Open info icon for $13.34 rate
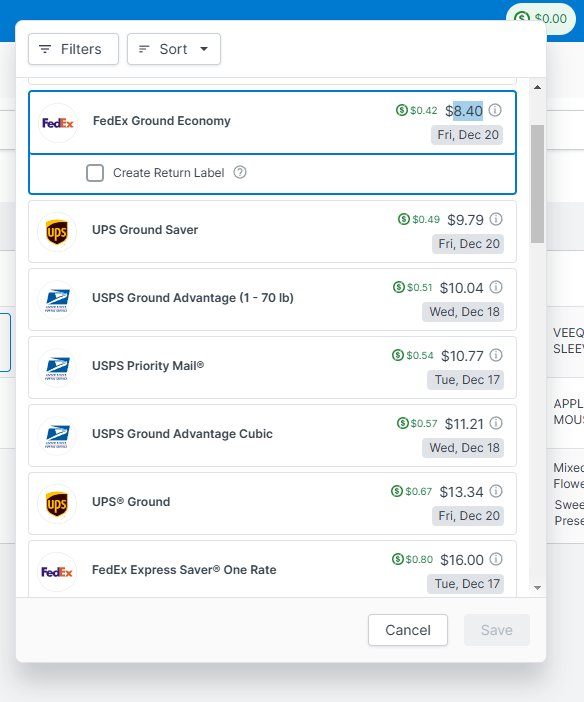The height and width of the screenshot is (702, 584). [x=496, y=492]
